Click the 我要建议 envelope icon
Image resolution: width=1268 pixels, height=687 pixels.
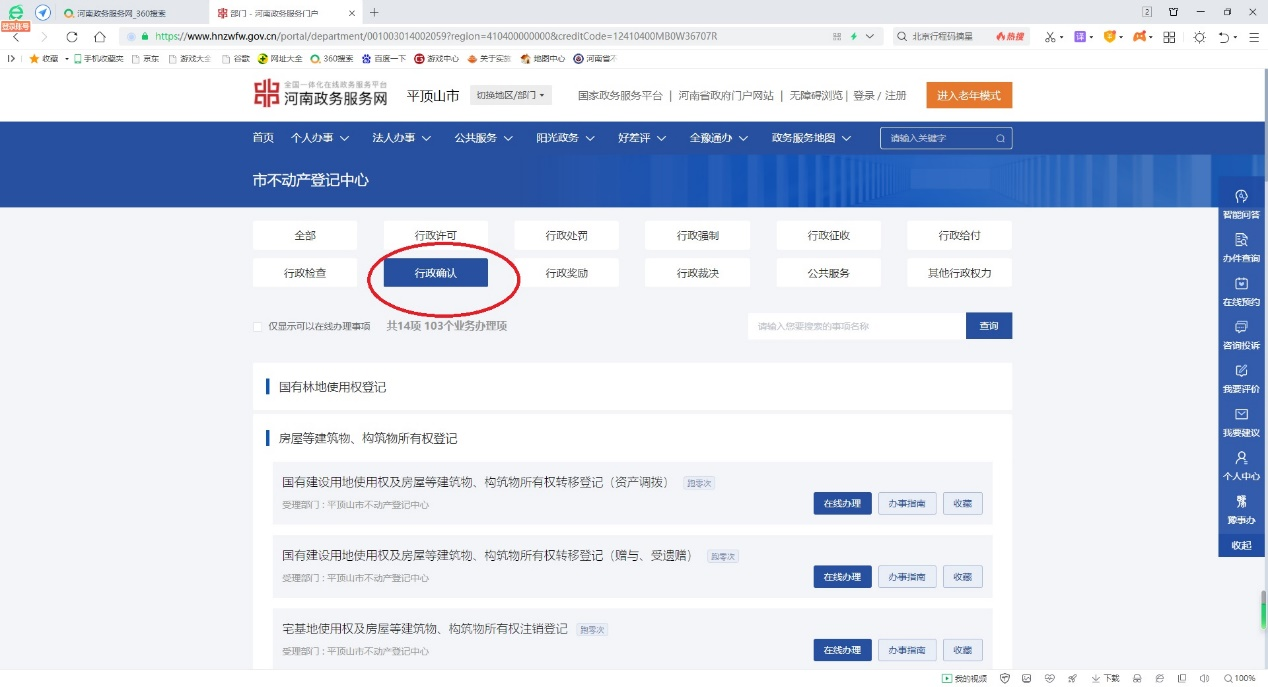1241,415
